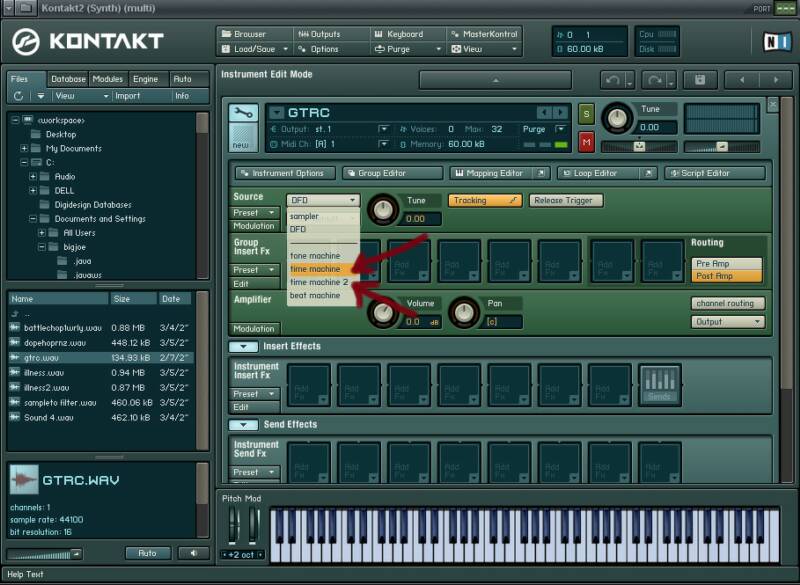Click the save floppy disk icon

click(700, 80)
